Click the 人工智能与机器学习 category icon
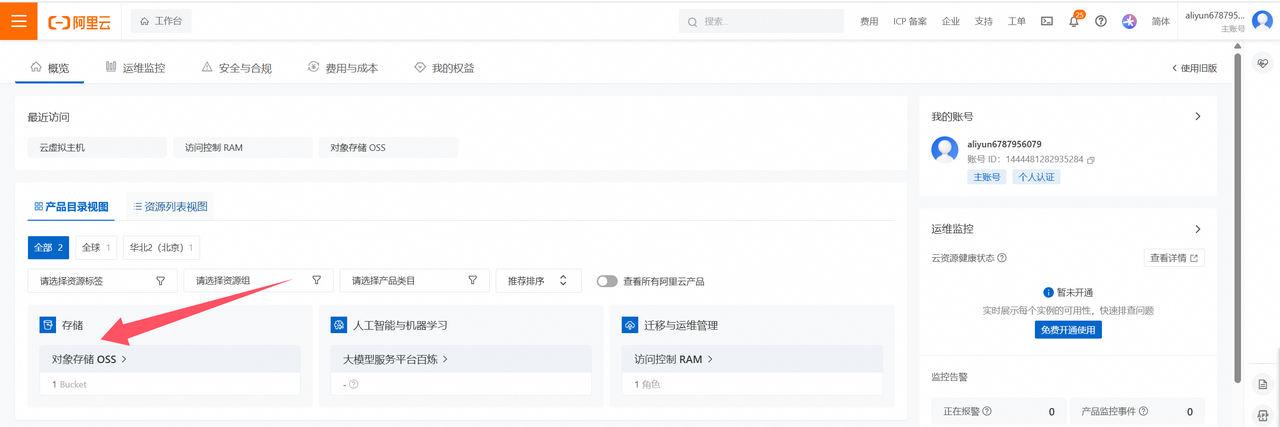 (337, 325)
